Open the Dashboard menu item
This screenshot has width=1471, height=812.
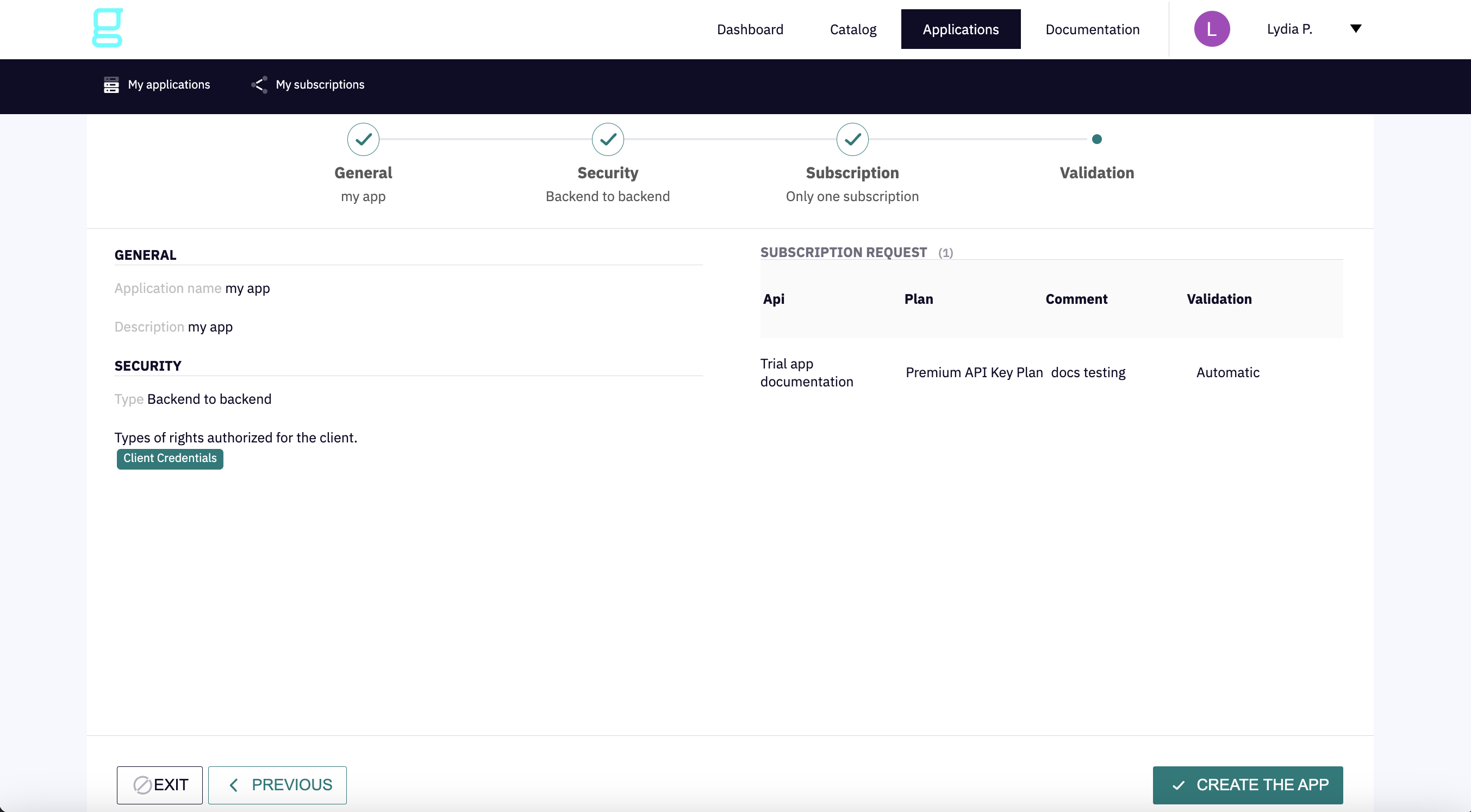click(750, 29)
